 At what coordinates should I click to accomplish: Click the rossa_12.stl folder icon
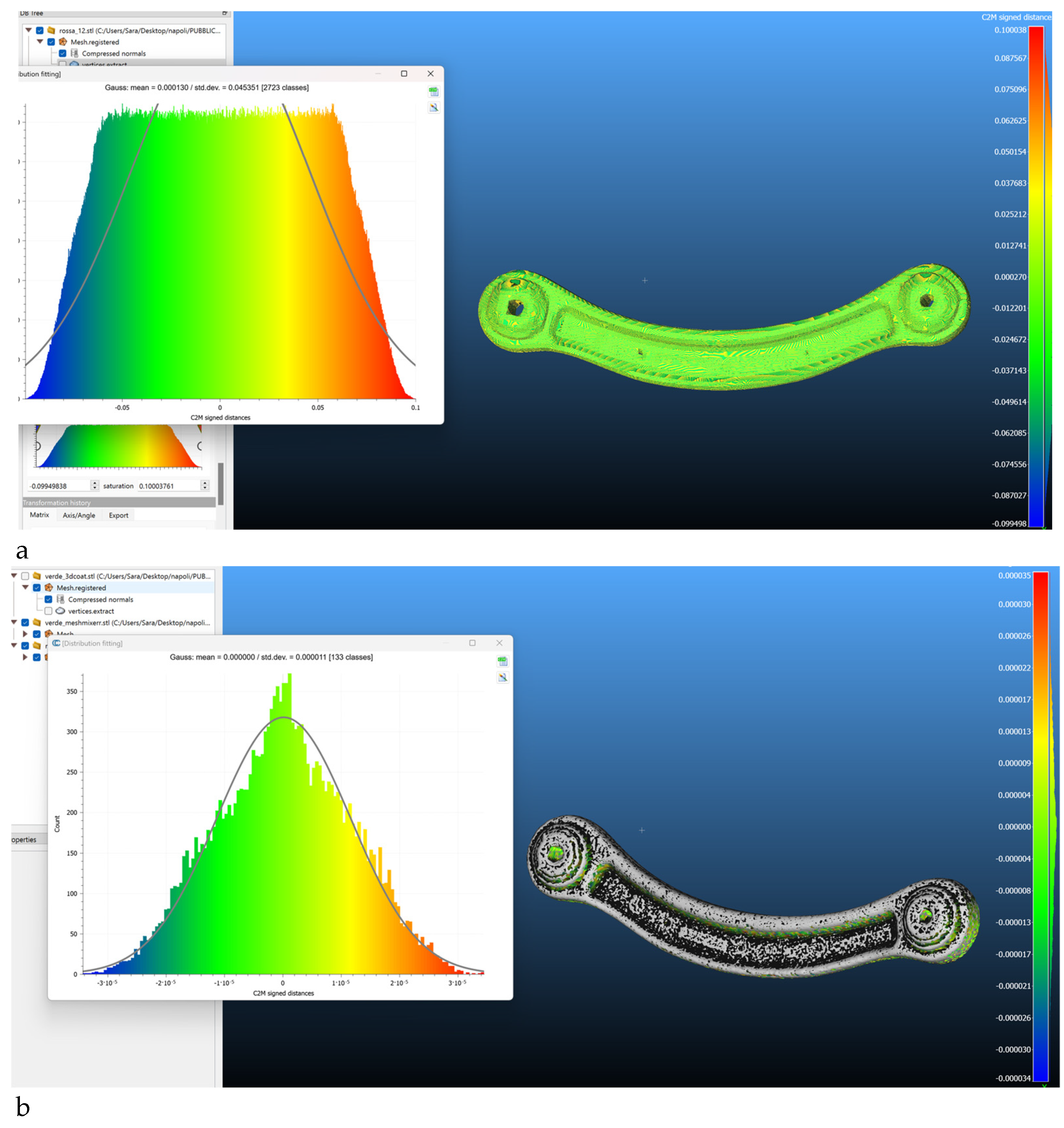coord(51,31)
